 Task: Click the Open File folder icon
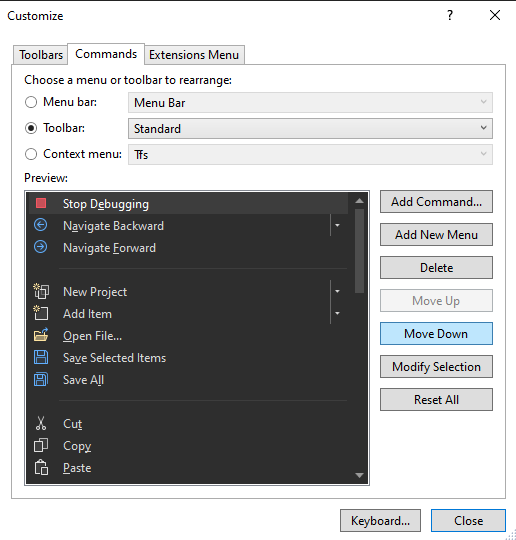[x=41, y=335]
